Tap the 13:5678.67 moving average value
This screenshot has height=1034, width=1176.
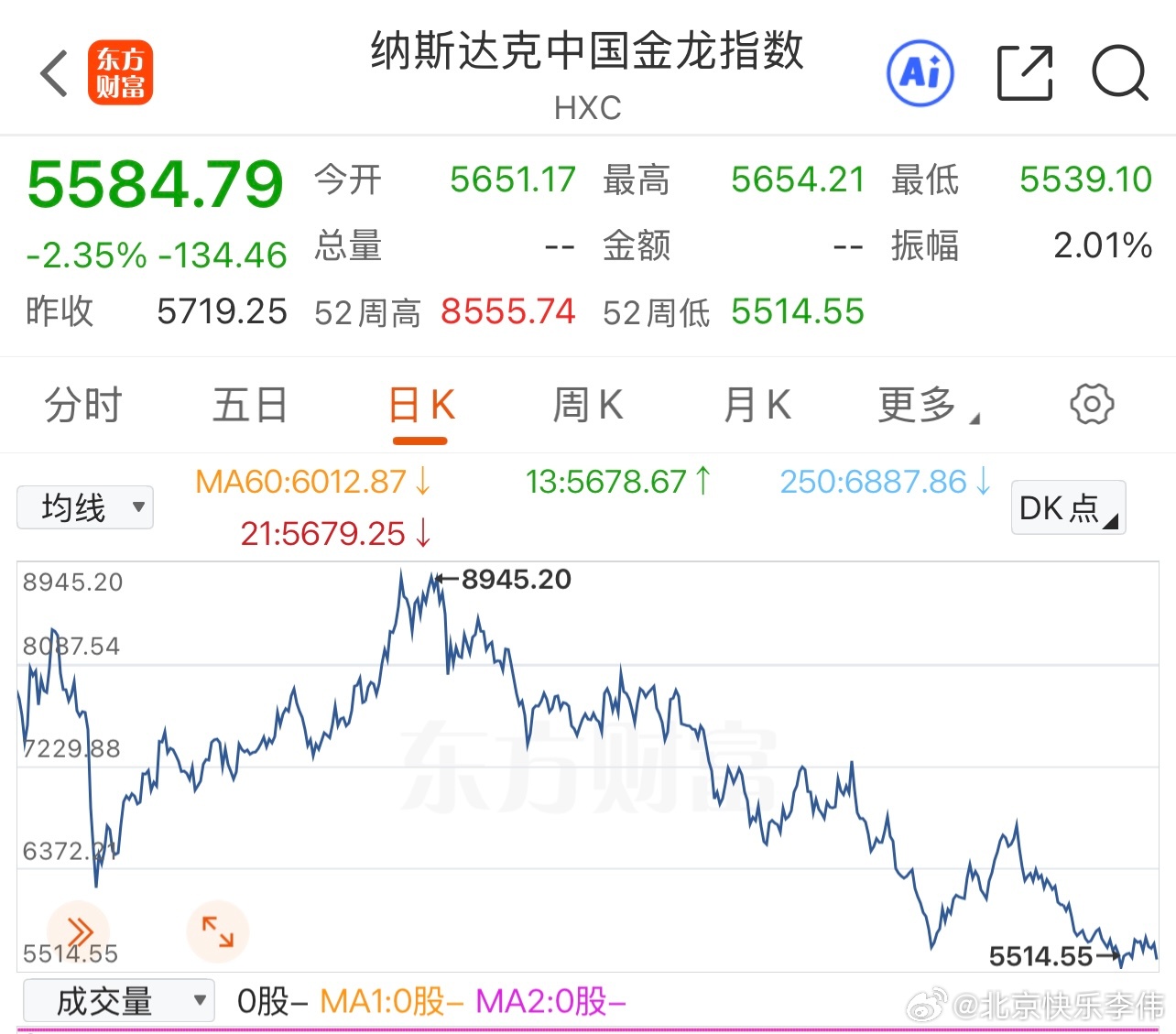coord(618,481)
